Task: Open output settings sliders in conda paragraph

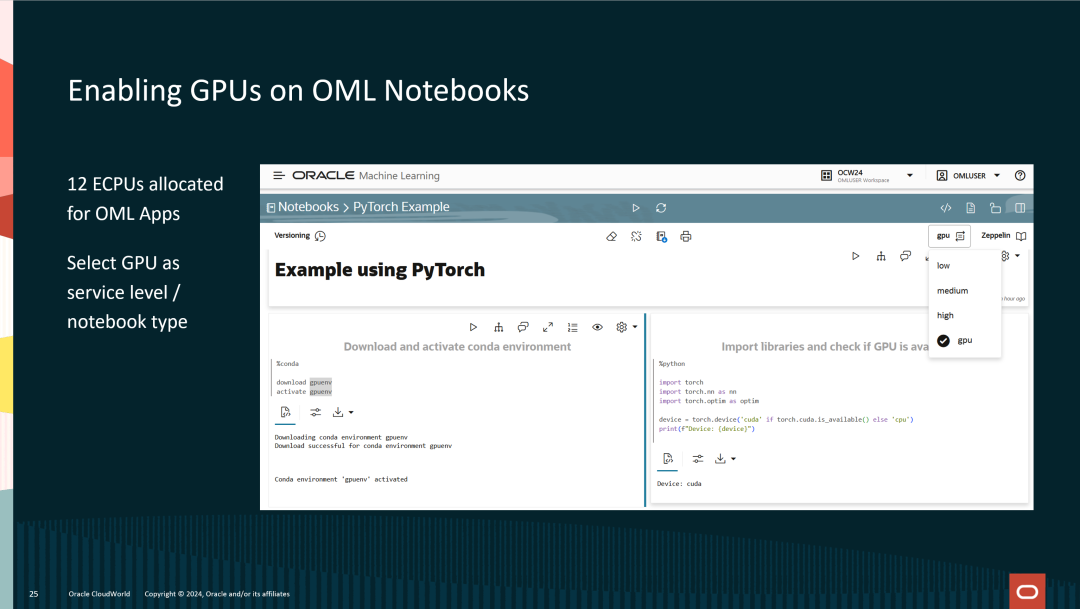Action: point(315,413)
